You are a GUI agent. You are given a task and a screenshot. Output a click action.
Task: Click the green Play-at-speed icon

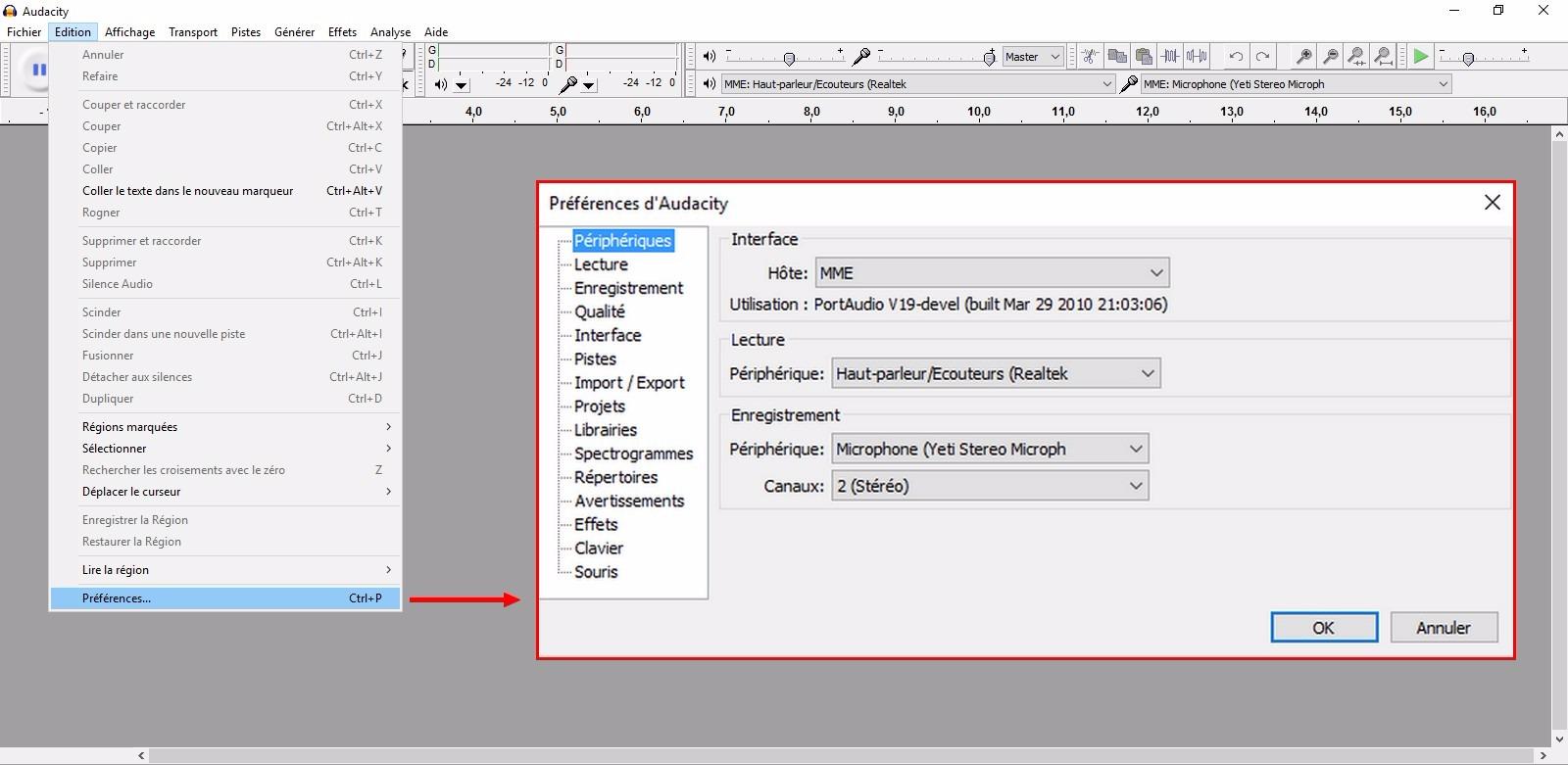1420,57
